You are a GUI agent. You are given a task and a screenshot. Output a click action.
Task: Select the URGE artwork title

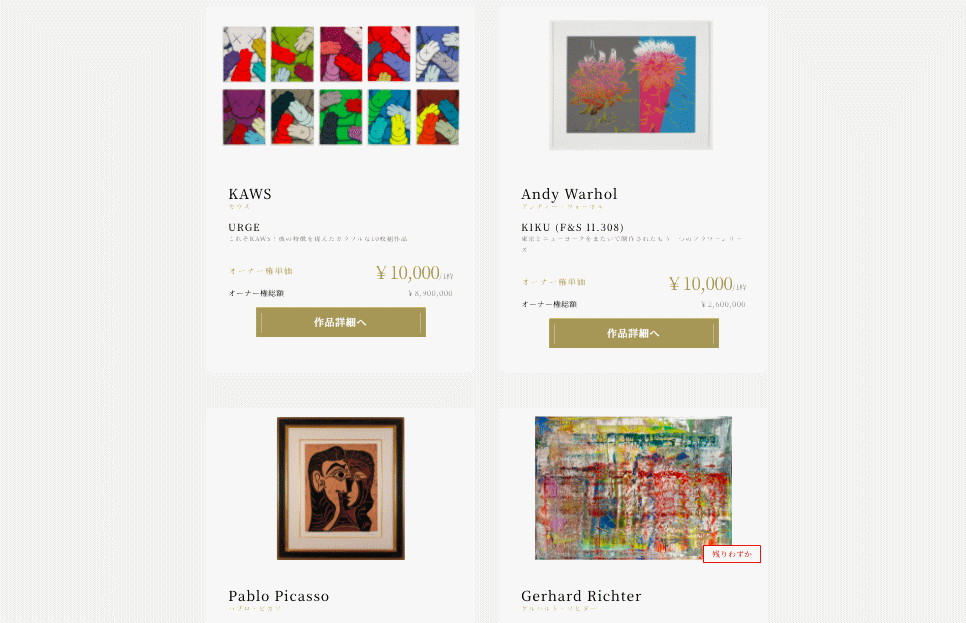click(x=244, y=227)
